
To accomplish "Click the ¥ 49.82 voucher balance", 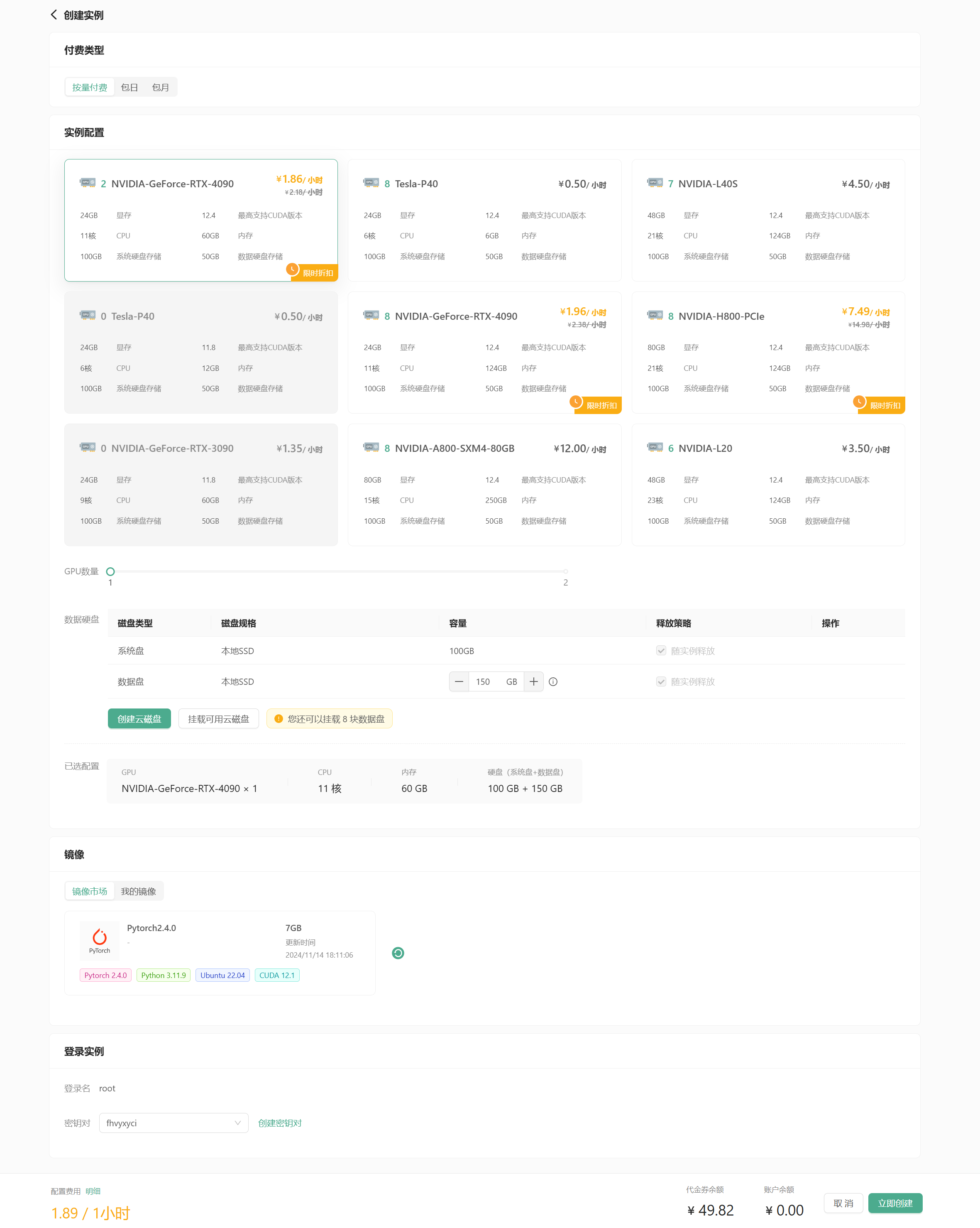I will click(x=711, y=1210).
